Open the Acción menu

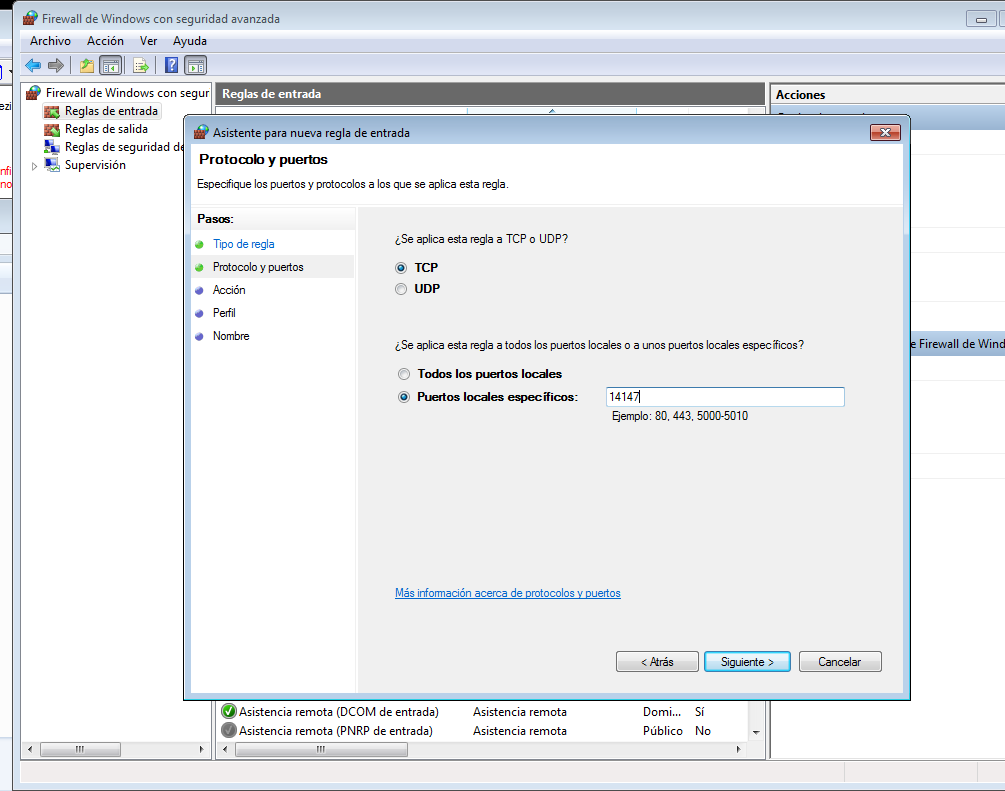click(x=105, y=41)
